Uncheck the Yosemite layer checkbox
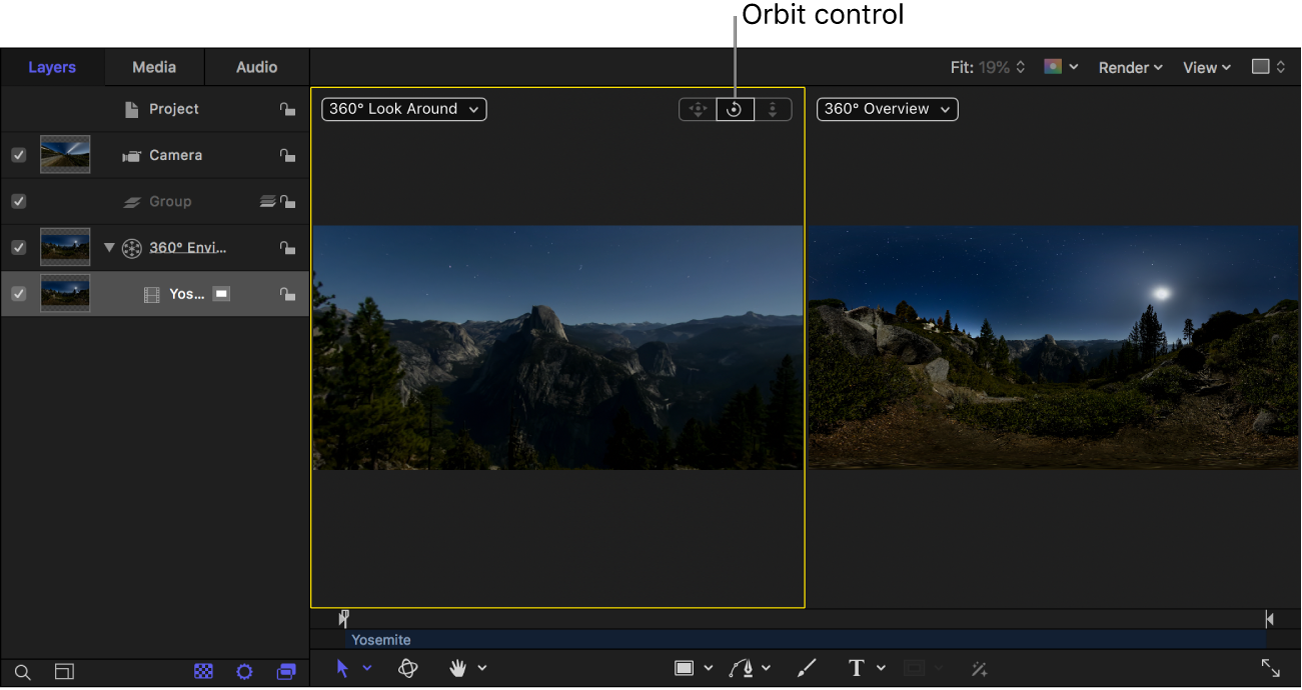Image resolution: width=1302 pixels, height=690 pixels. point(18,294)
